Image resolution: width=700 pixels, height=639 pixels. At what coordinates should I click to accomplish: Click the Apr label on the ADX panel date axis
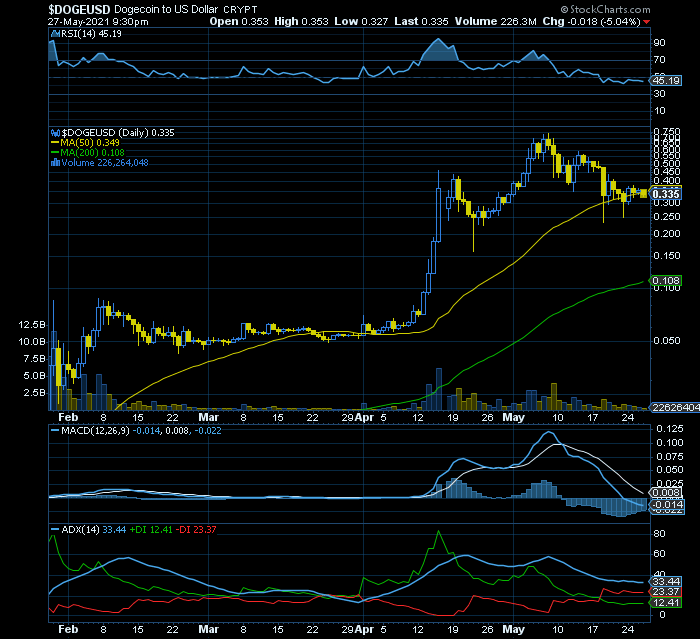[x=364, y=629]
